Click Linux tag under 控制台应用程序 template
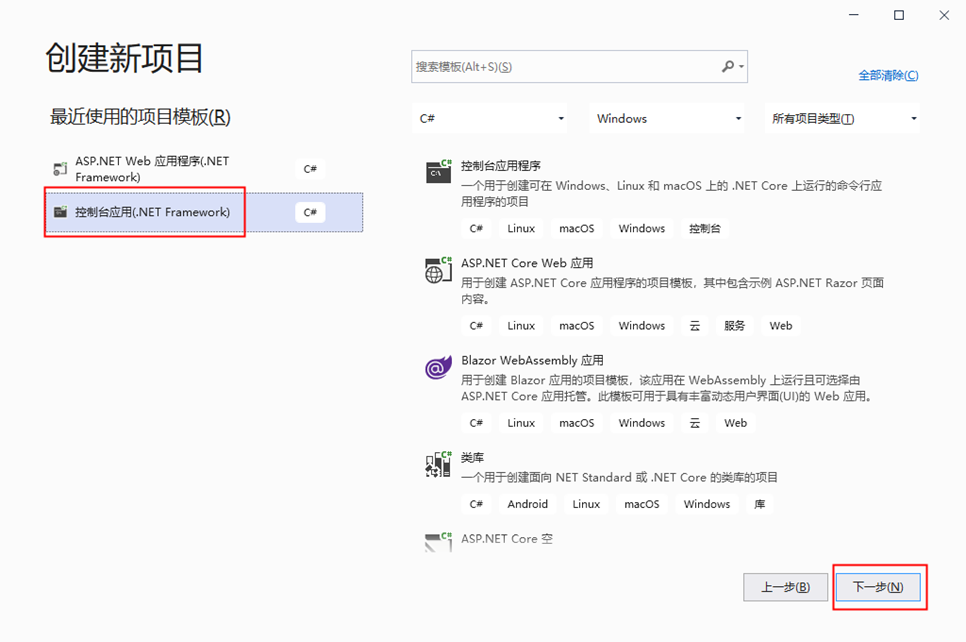966x642 pixels. (x=521, y=229)
